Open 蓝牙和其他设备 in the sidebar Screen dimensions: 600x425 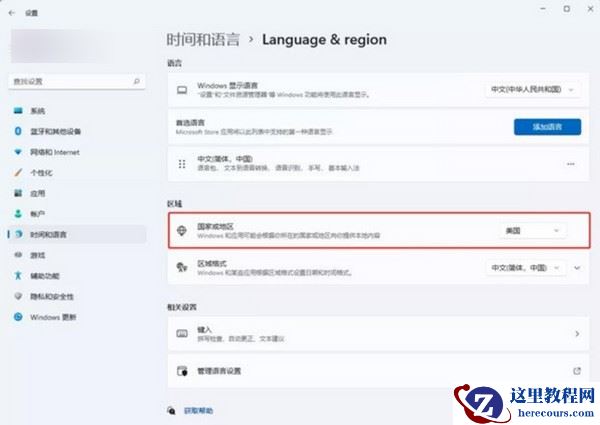pyautogui.click(x=77, y=132)
